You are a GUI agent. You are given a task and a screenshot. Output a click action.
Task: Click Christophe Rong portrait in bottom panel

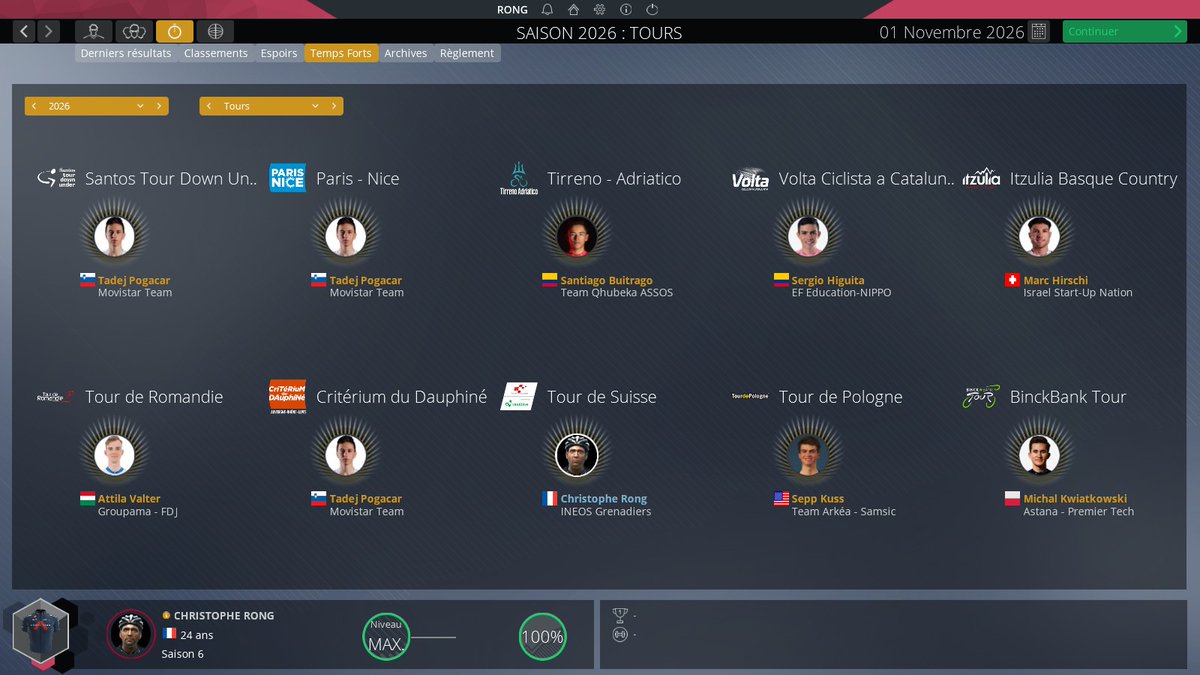tap(131, 634)
